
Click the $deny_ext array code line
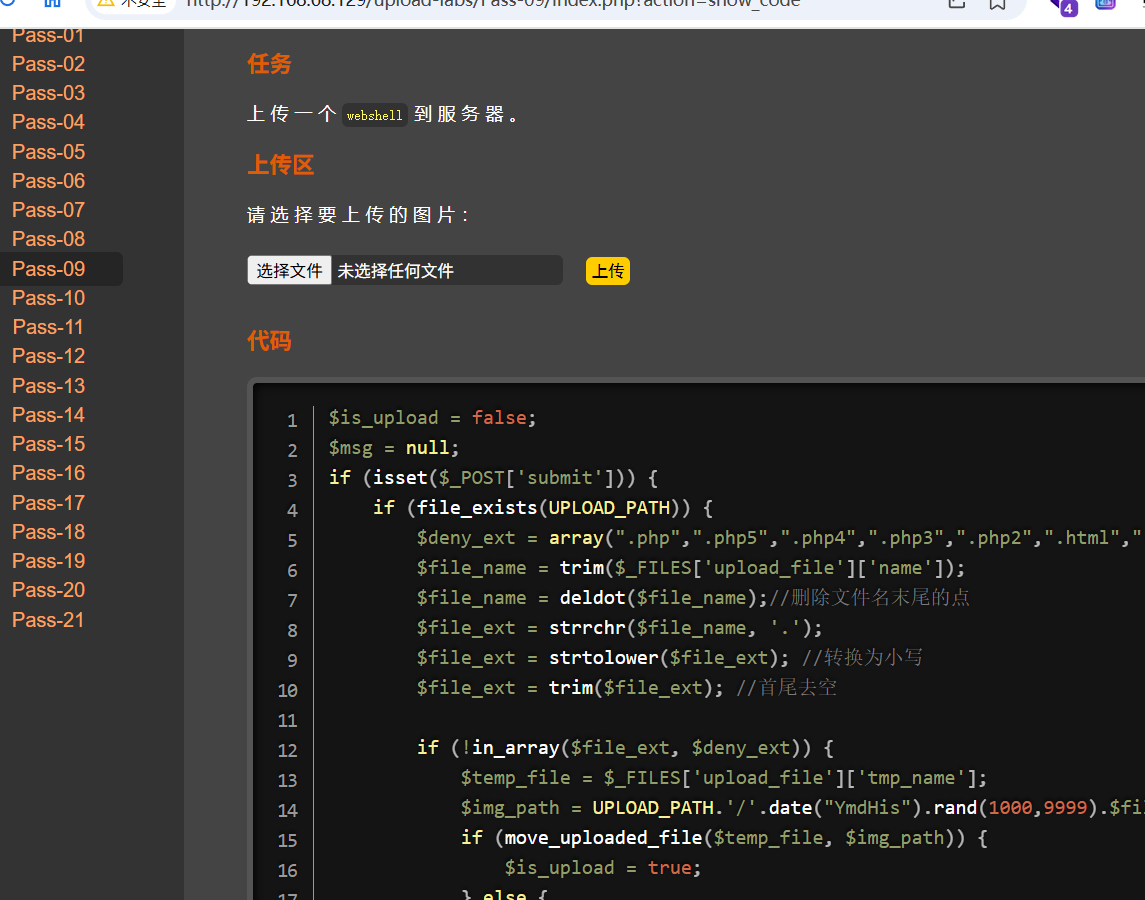click(780, 538)
